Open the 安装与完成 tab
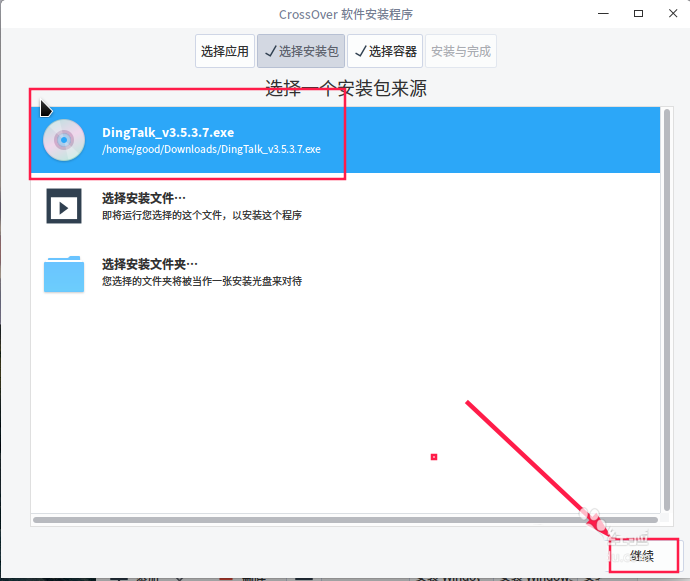The width and height of the screenshot is (690, 581). coord(461,51)
